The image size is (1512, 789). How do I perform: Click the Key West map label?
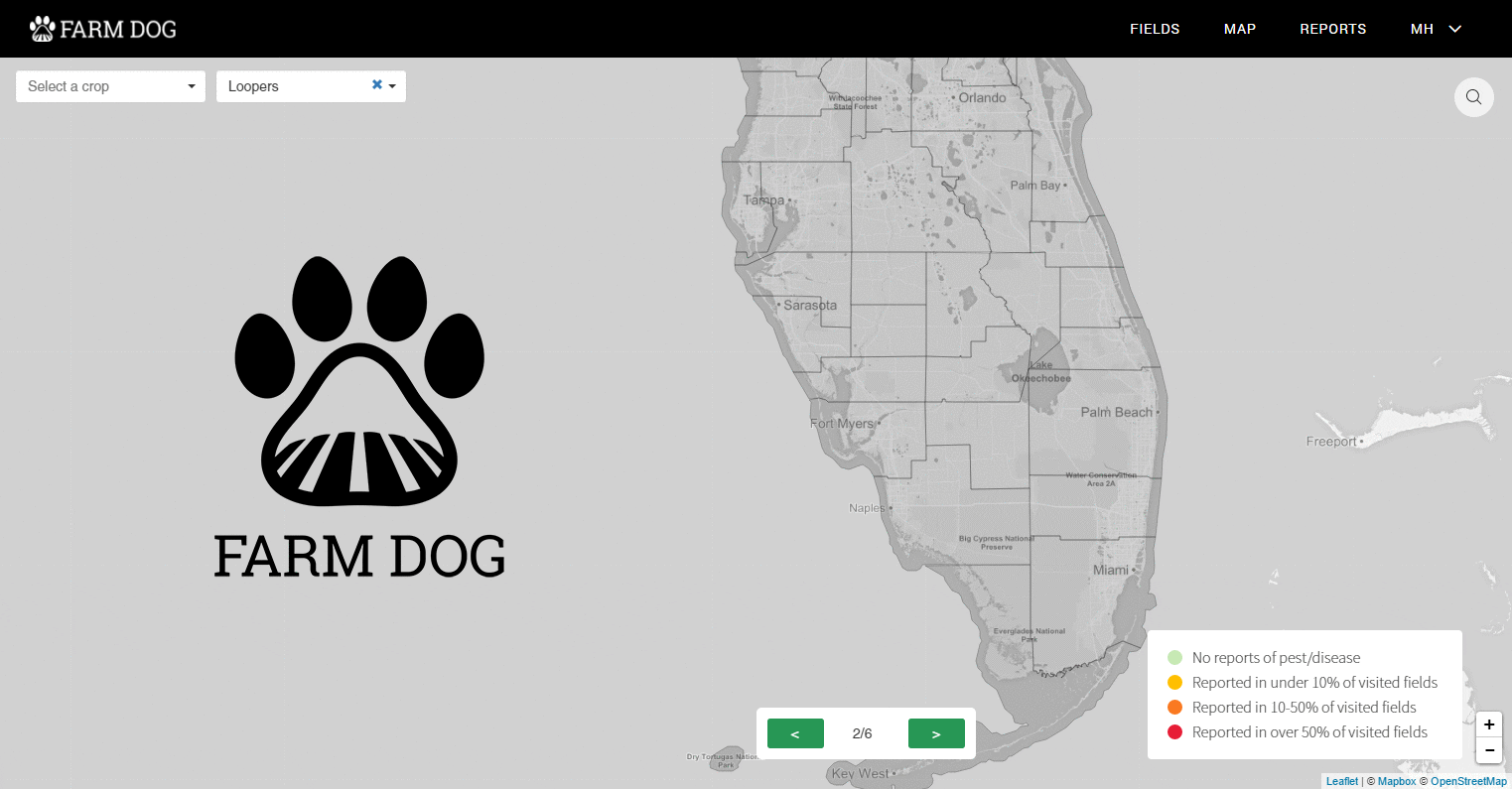click(861, 773)
